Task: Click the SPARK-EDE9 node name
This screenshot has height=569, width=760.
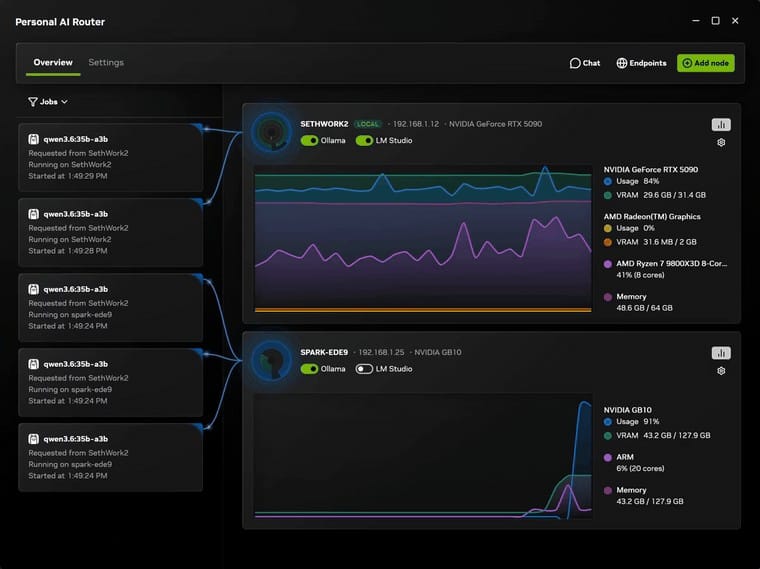Action: [324, 352]
